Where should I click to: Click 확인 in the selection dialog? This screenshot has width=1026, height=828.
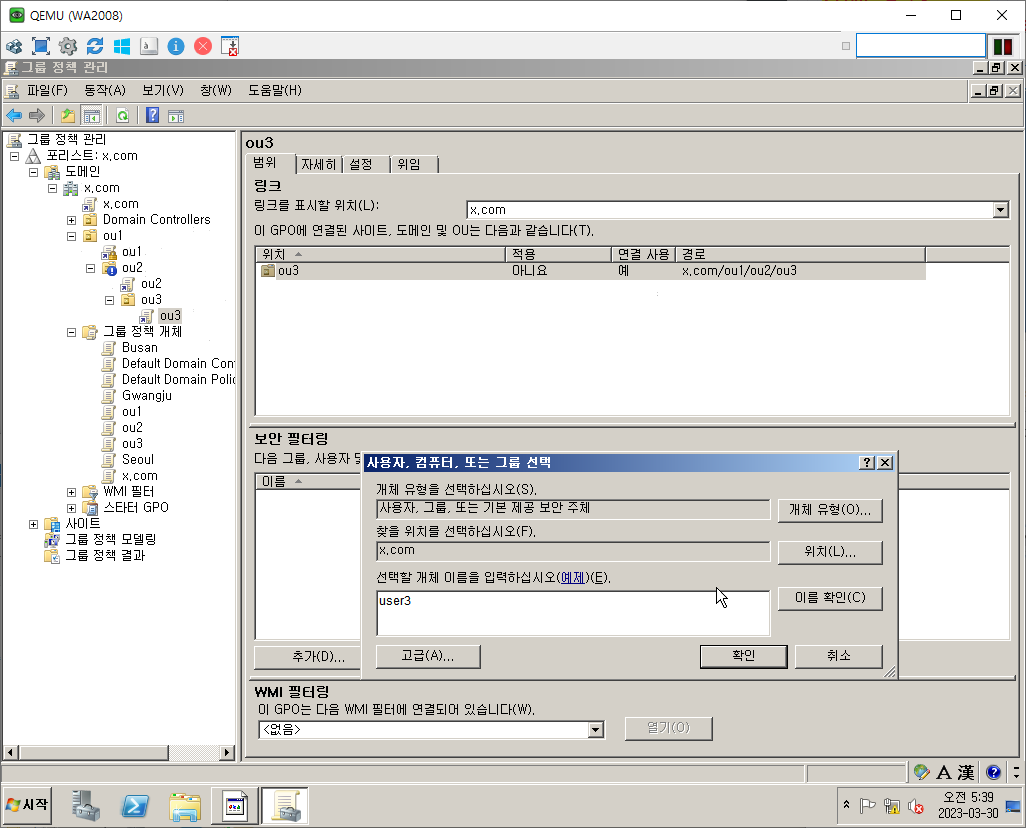tap(743, 656)
